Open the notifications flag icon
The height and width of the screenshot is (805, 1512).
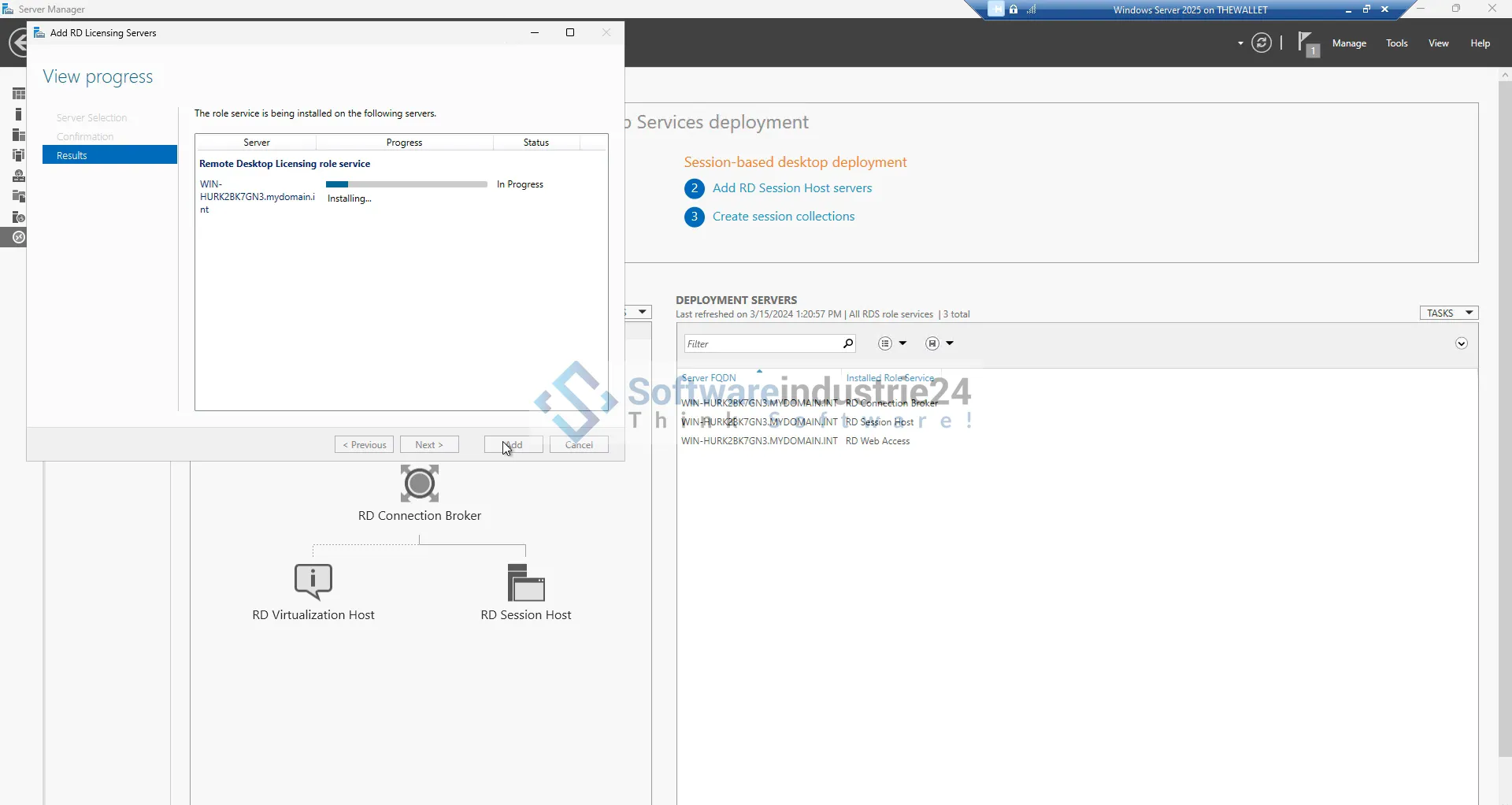[x=1308, y=43]
